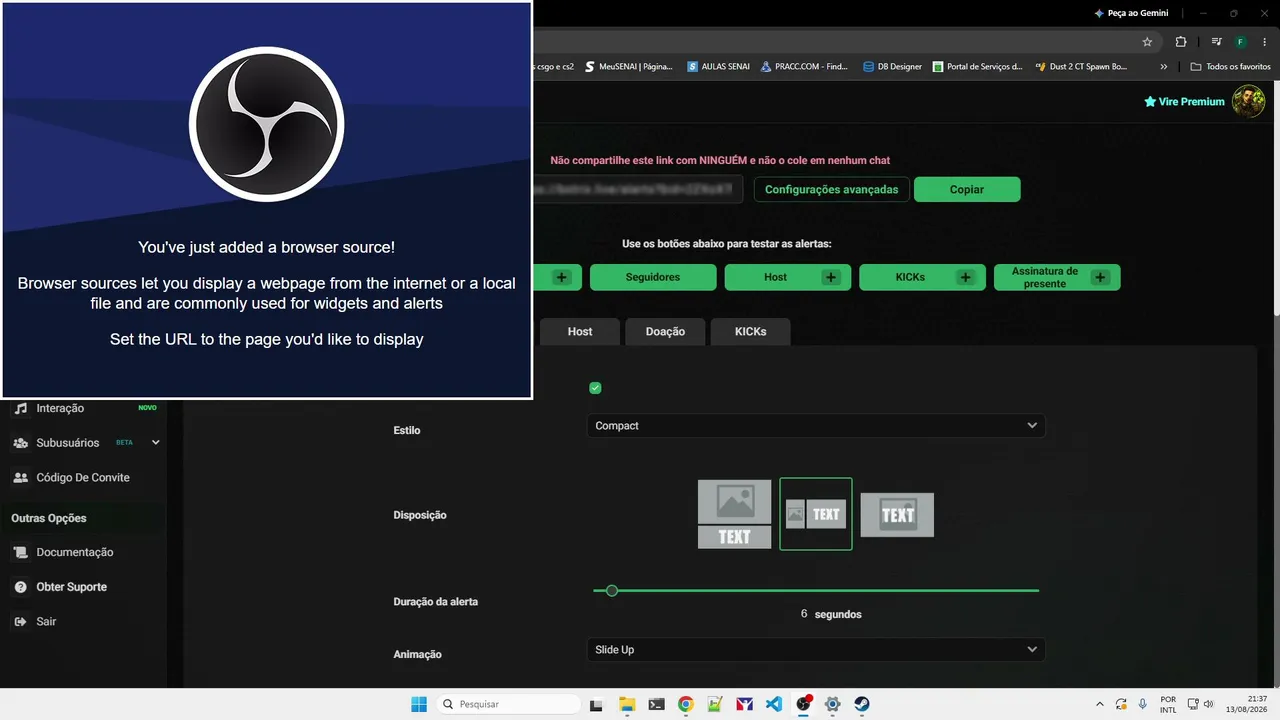Click the Pesquisar taskbar search box

[x=507, y=704]
